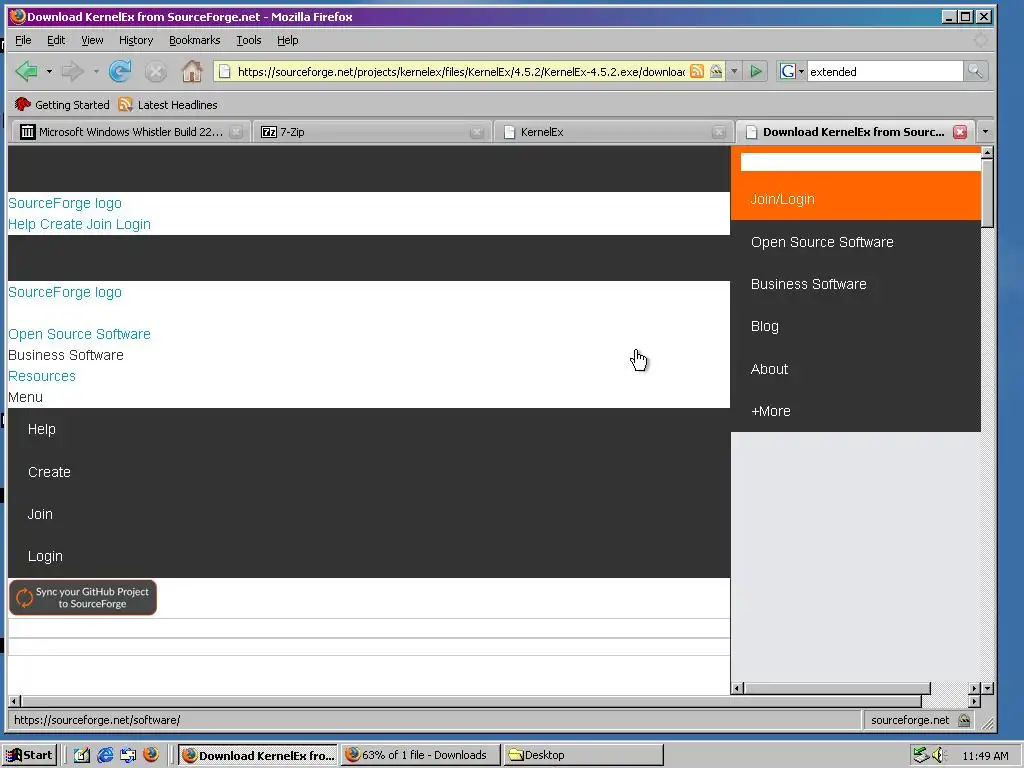Open the list all tabs dropdown

(985, 132)
